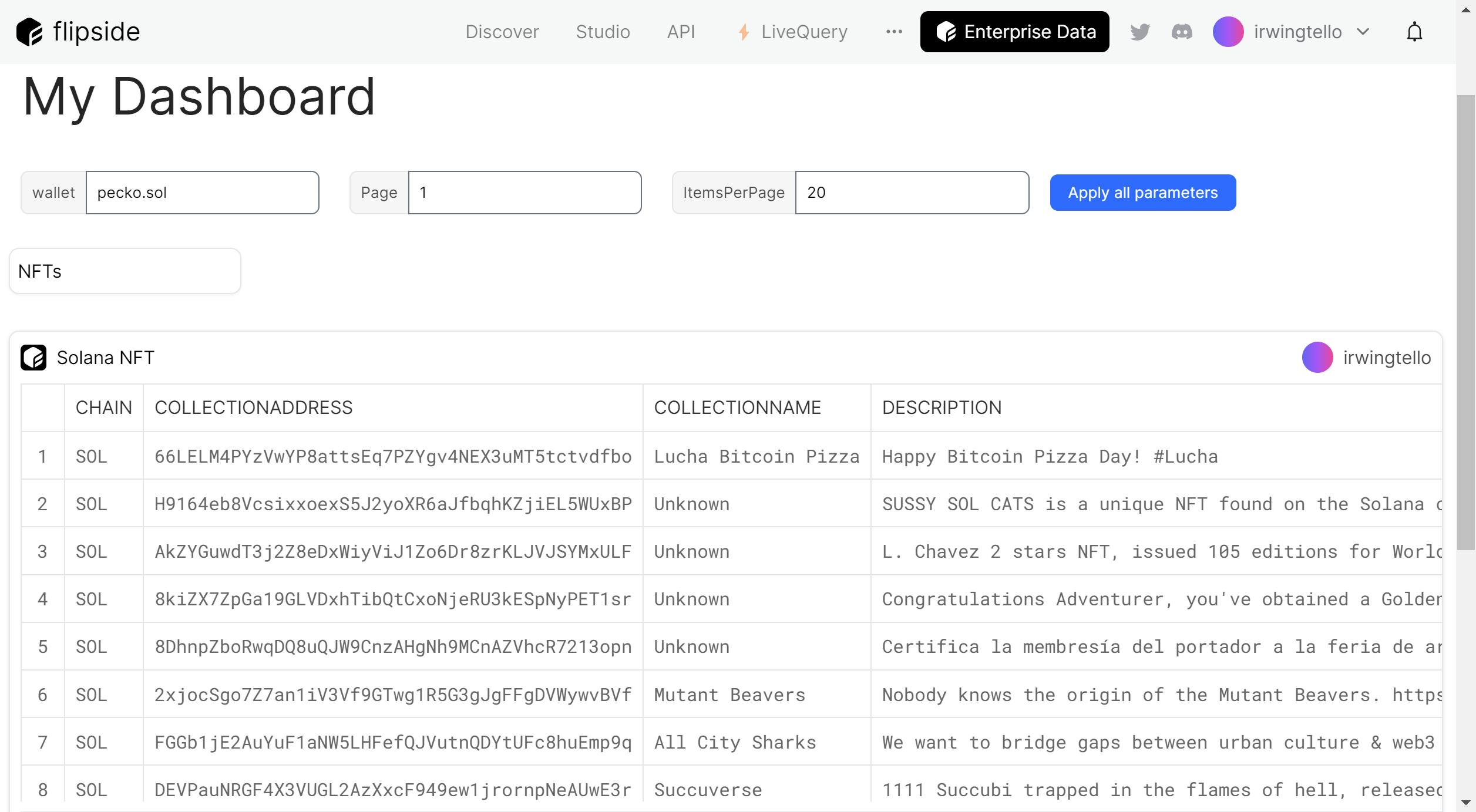This screenshot has width=1476, height=812.
Task: Select the Discover menu item
Action: tap(503, 31)
